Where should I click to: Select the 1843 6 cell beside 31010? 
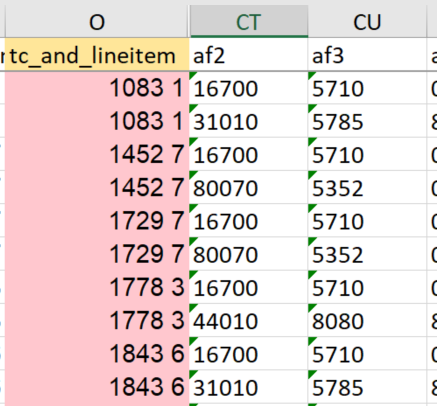click(x=97, y=387)
